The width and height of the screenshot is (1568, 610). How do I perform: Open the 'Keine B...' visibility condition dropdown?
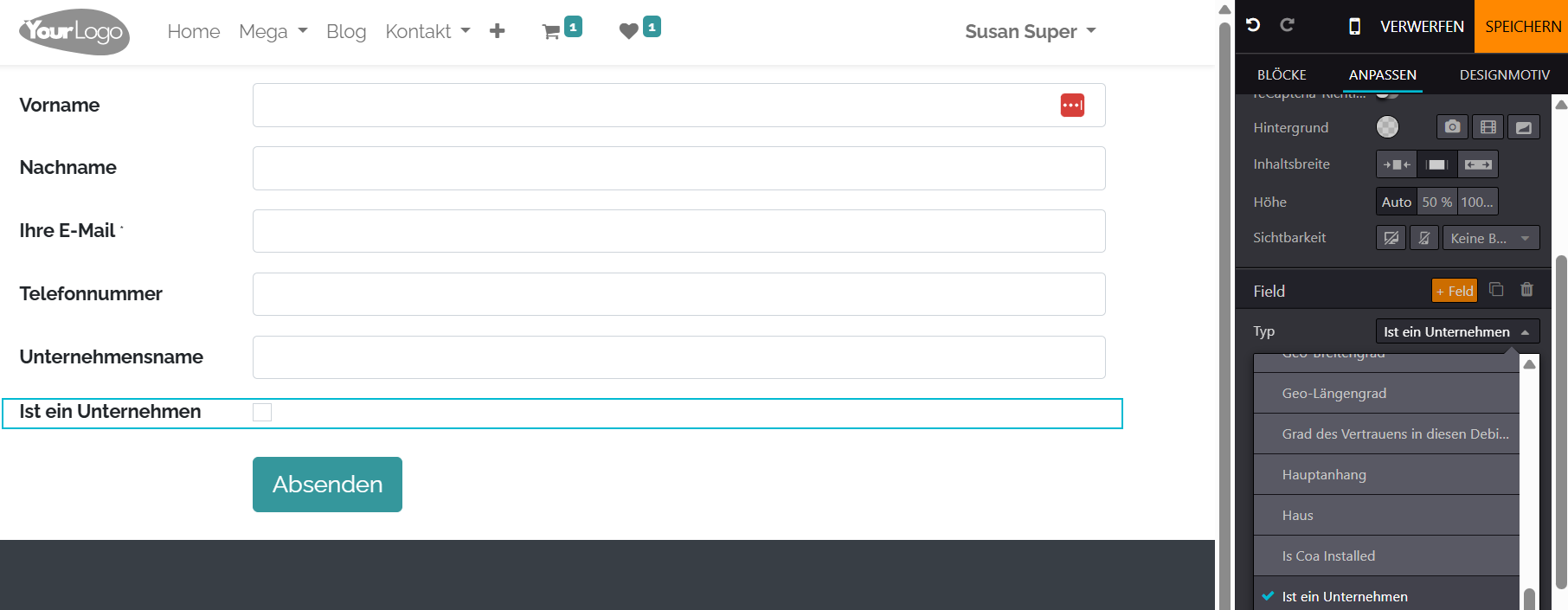(x=1490, y=238)
